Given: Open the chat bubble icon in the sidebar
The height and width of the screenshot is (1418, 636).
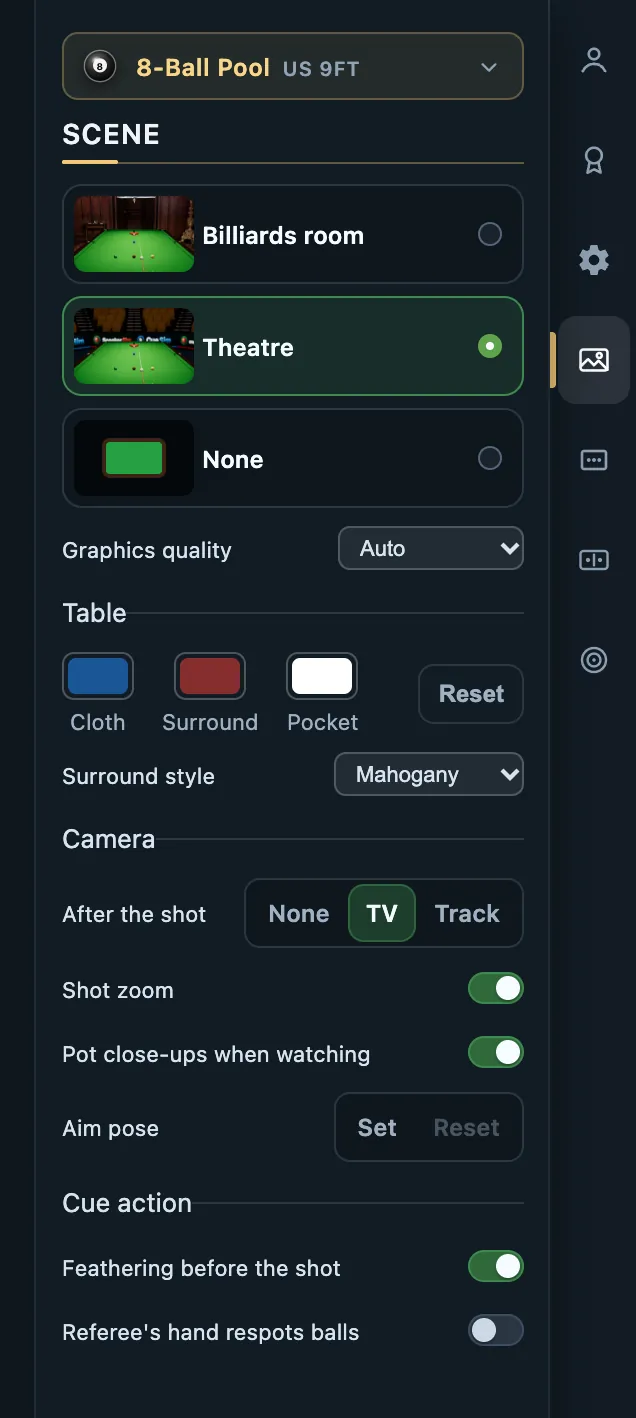Looking at the screenshot, I should point(594,460).
